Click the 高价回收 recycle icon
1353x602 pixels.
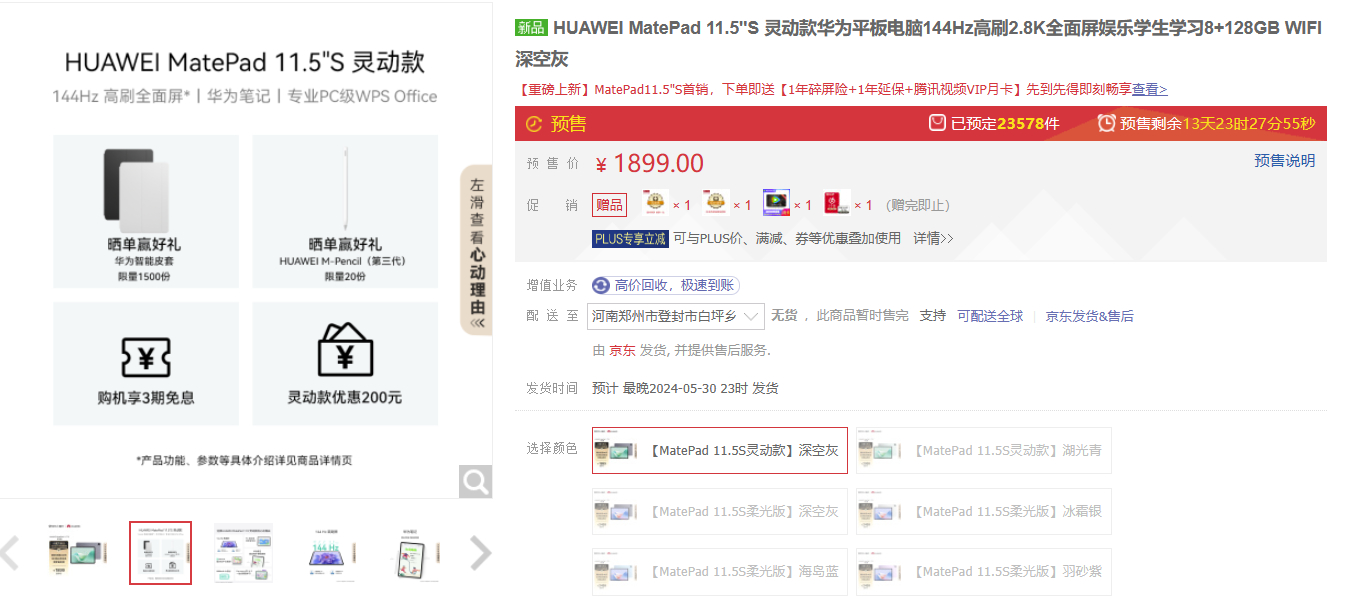click(601, 286)
